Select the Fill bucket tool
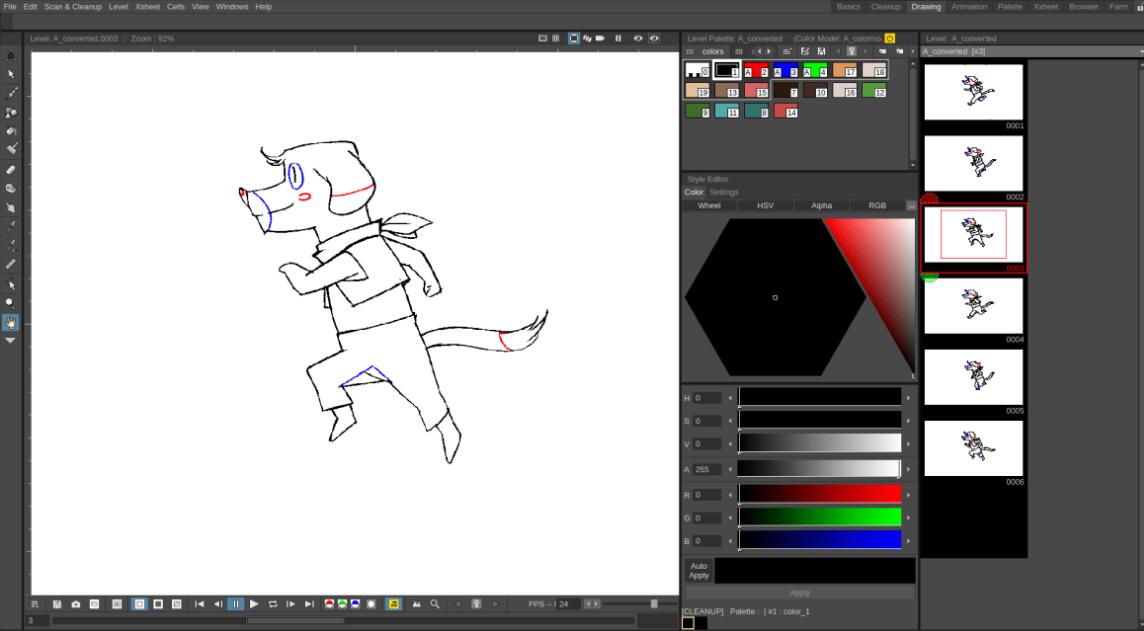This screenshot has height=631, width=1144. pyautogui.click(x=11, y=131)
